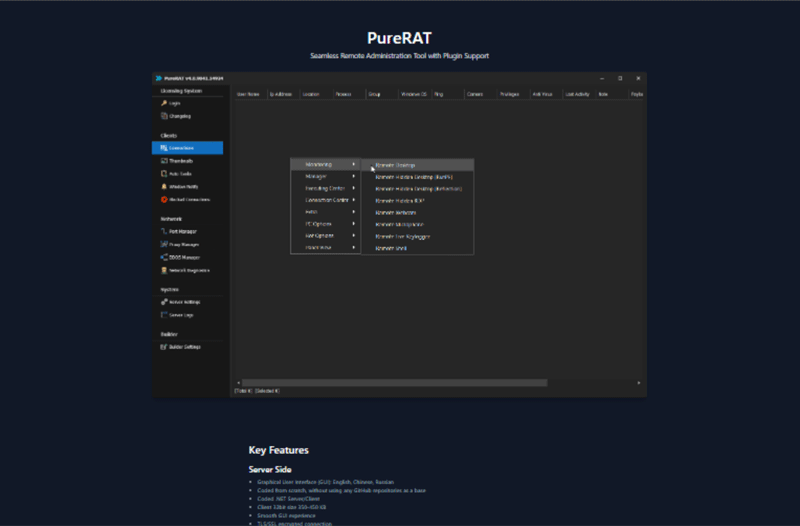Choose Remote Desktop in the submenu
800x526 pixels.
pyautogui.click(x=417, y=165)
